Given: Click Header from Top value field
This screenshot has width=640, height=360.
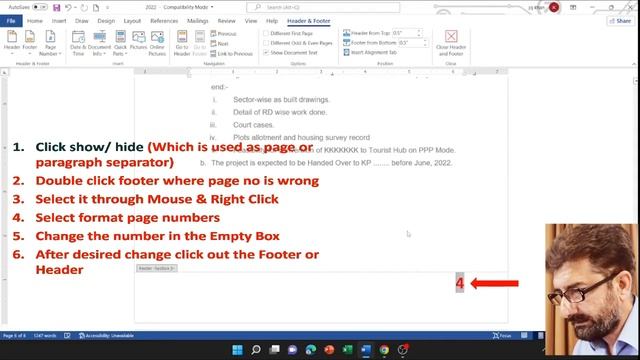Looking at the screenshot, I should [404, 33].
